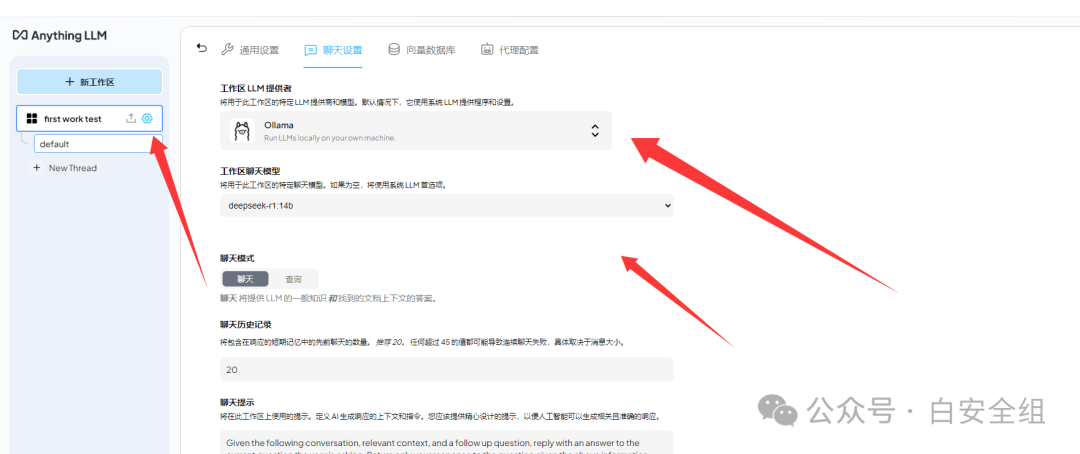
Task: Click the 新工作区 button
Action: pyautogui.click(x=89, y=82)
